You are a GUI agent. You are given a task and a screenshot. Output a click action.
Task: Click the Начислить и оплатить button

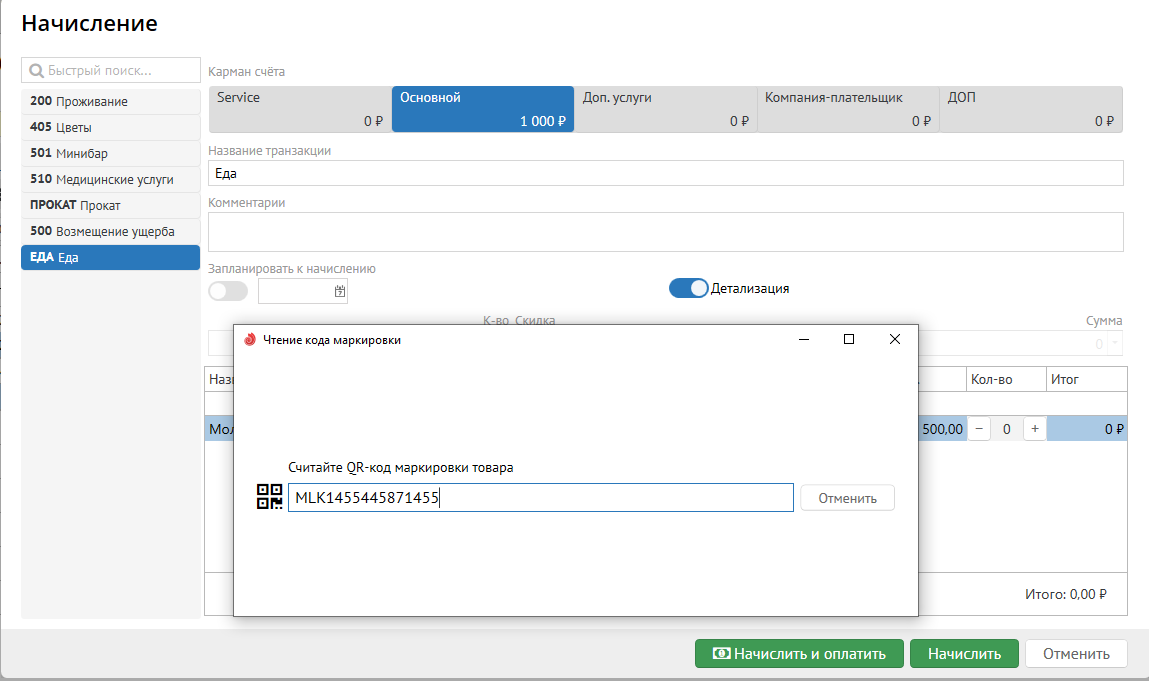[x=799, y=654]
